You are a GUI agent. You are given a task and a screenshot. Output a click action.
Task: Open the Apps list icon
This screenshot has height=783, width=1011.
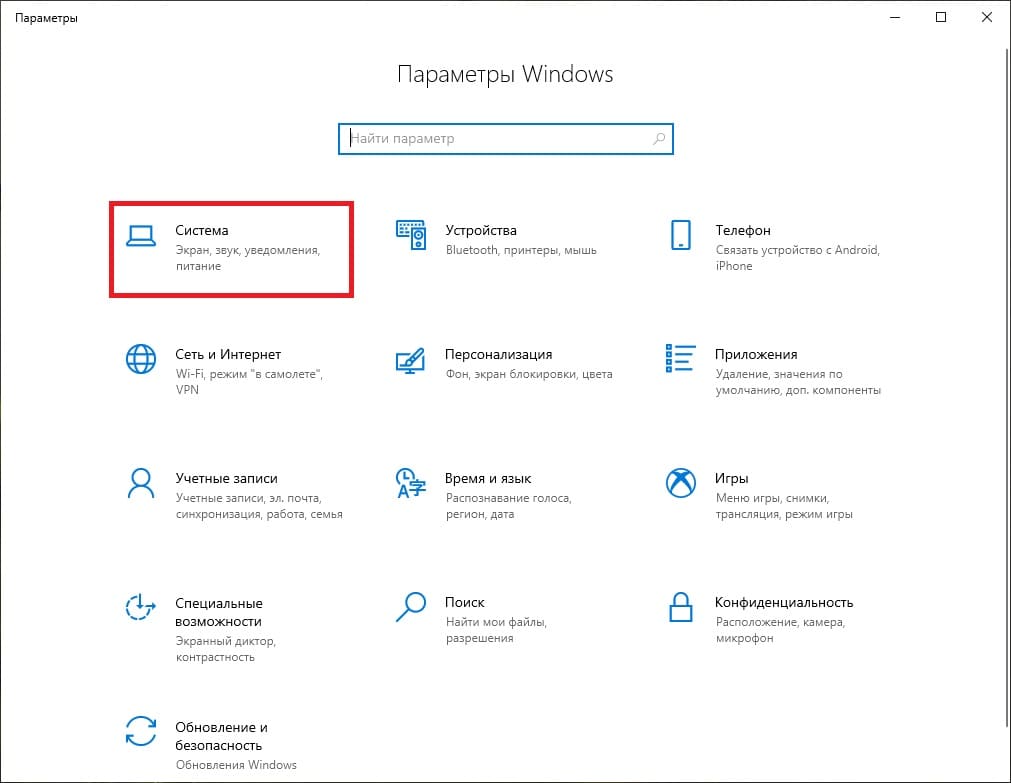tap(681, 358)
